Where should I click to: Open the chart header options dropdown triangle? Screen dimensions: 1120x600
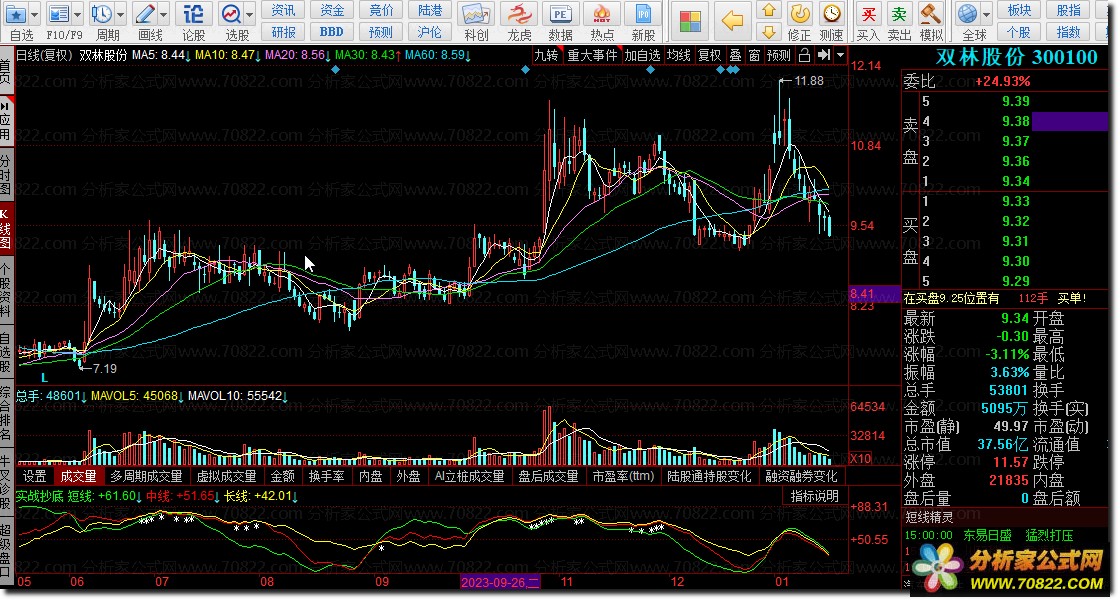[x=840, y=55]
